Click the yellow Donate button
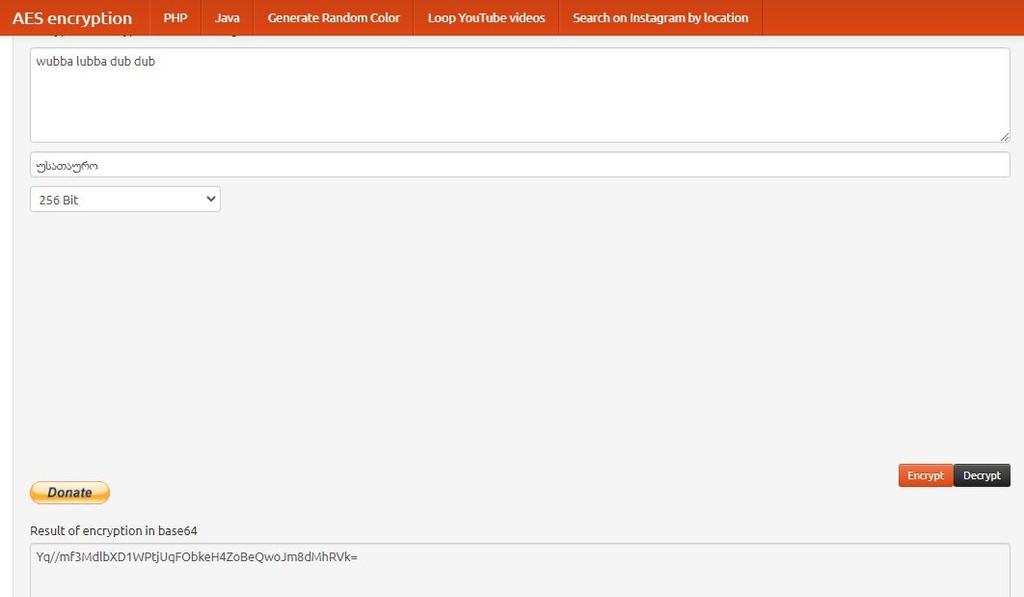 70,492
